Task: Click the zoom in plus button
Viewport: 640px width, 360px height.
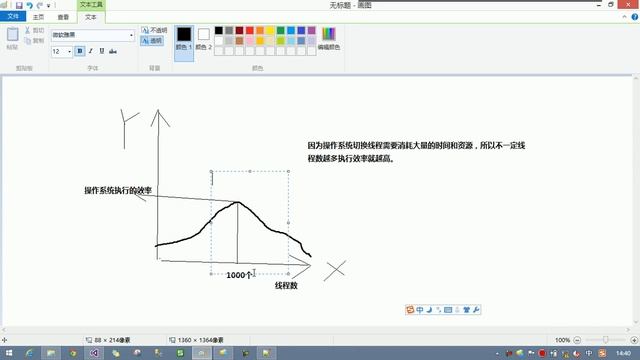Action: click(634, 340)
